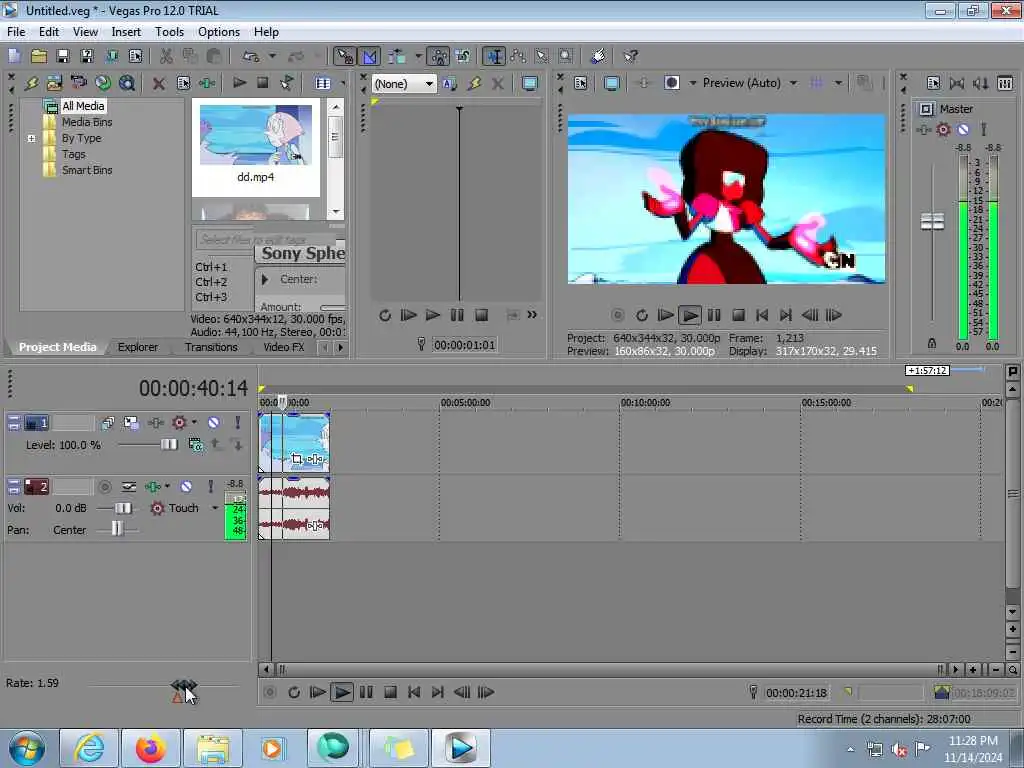Adjust video track 1 Level slider
This screenshot has width=1024, height=768.
coord(169,444)
